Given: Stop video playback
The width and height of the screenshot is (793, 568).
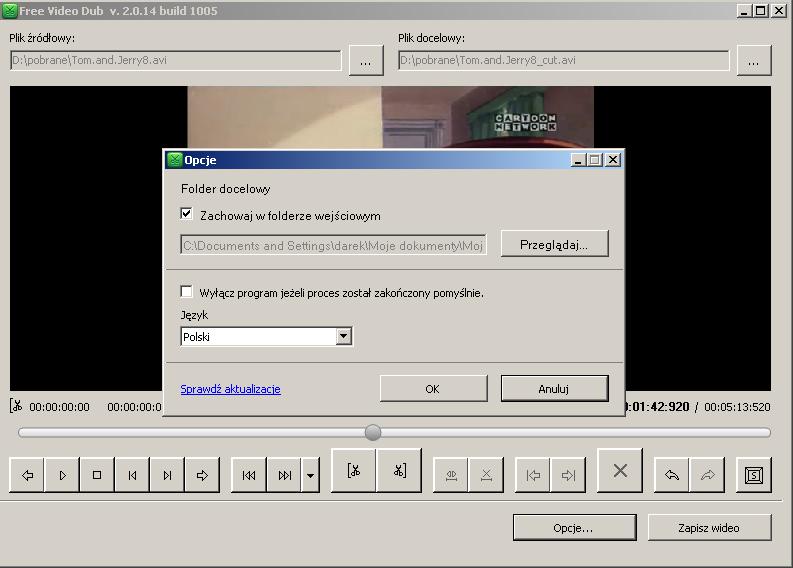Looking at the screenshot, I should click(97, 475).
